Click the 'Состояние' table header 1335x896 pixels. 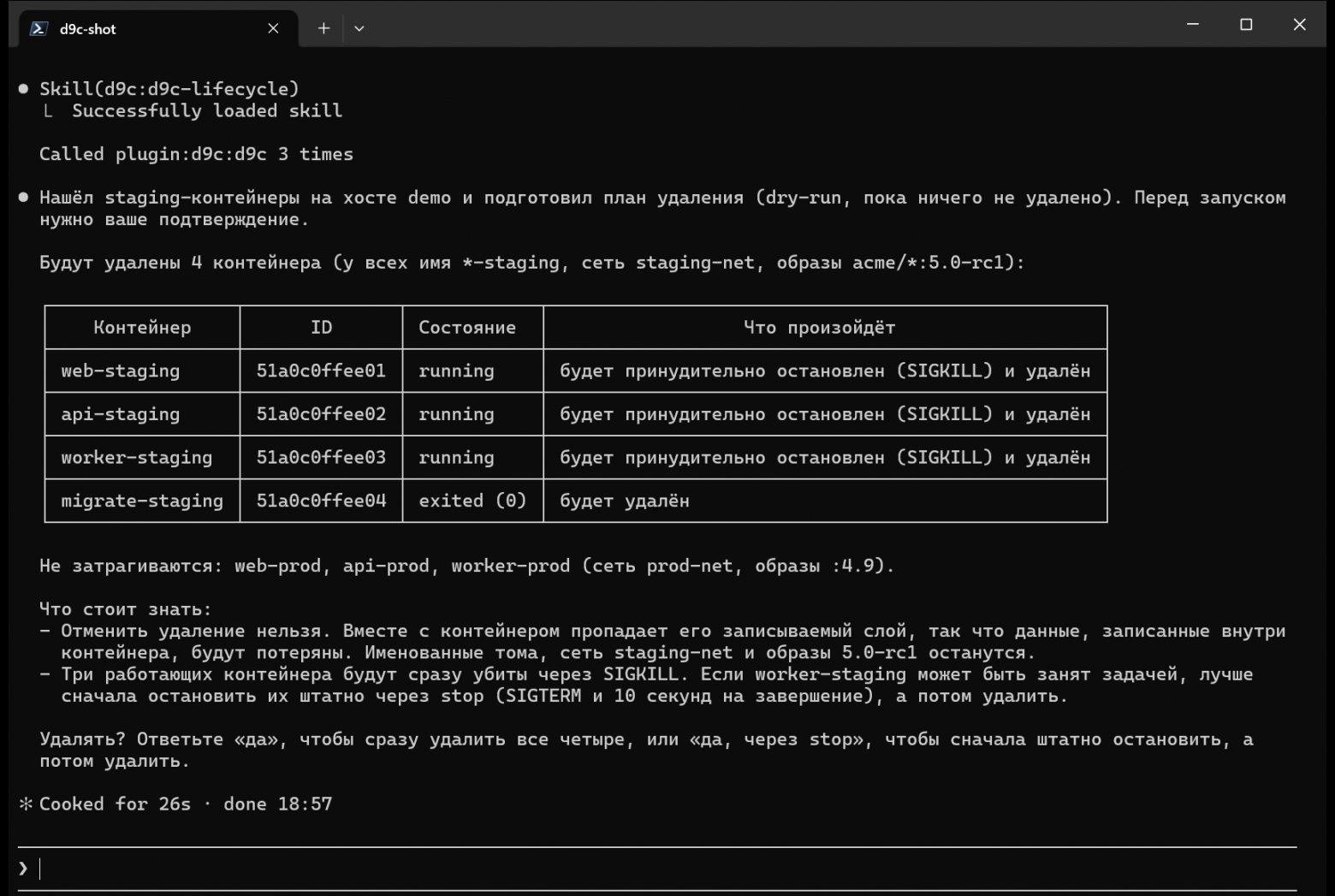tap(472, 327)
